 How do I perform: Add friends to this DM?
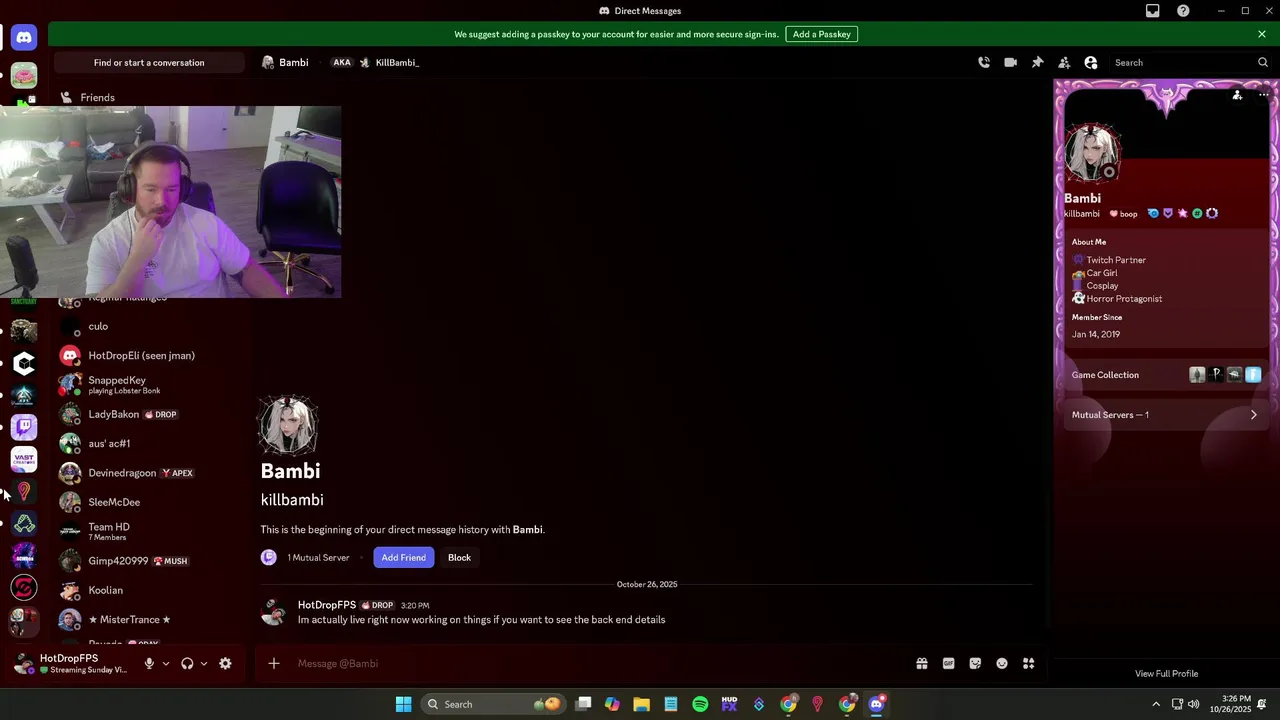pyautogui.click(x=1064, y=62)
